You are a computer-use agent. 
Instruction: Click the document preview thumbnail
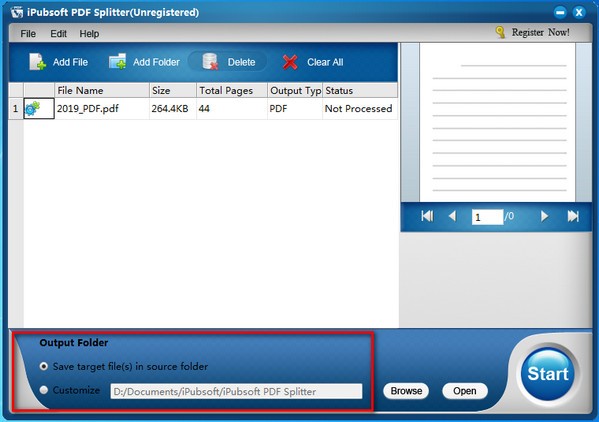pos(497,122)
